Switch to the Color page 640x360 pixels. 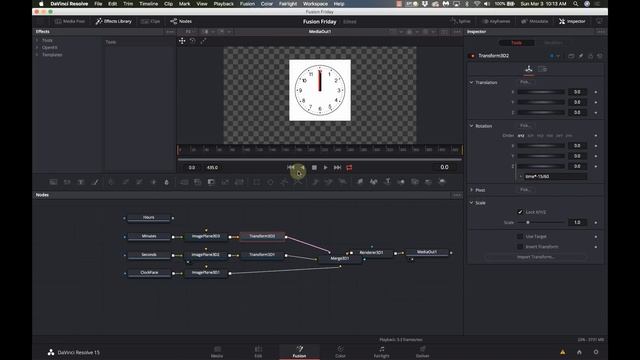[340, 351]
